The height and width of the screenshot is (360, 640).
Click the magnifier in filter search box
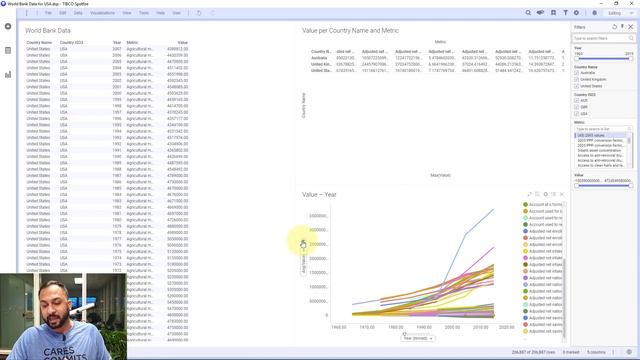click(631, 38)
